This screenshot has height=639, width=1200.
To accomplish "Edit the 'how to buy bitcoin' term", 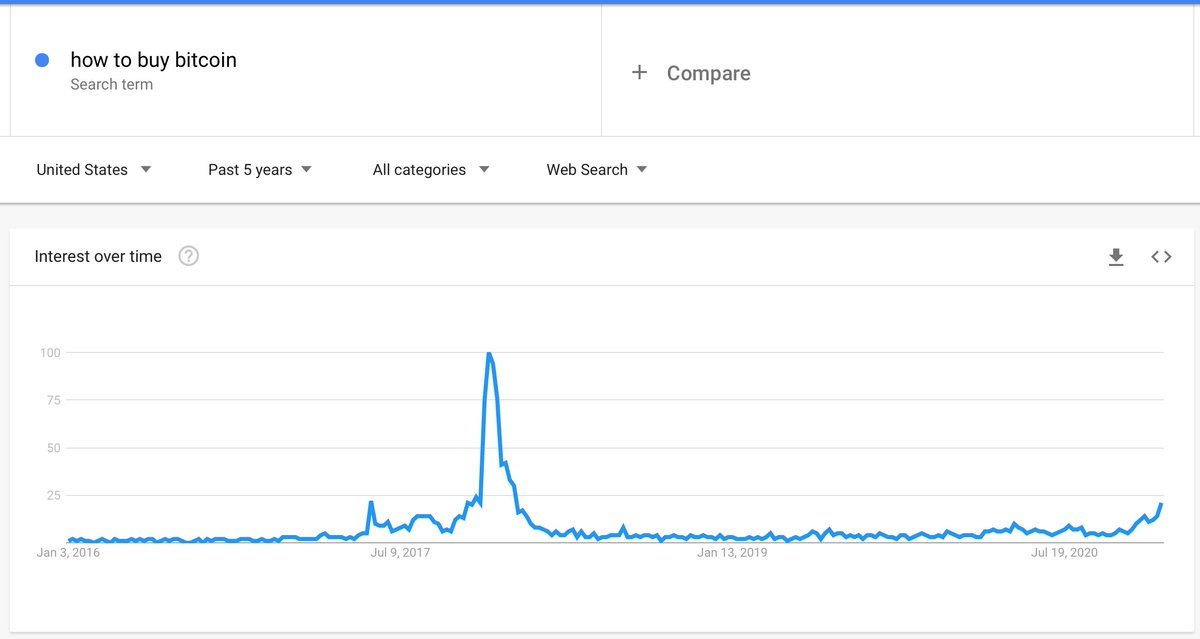I will pos(153,60).
